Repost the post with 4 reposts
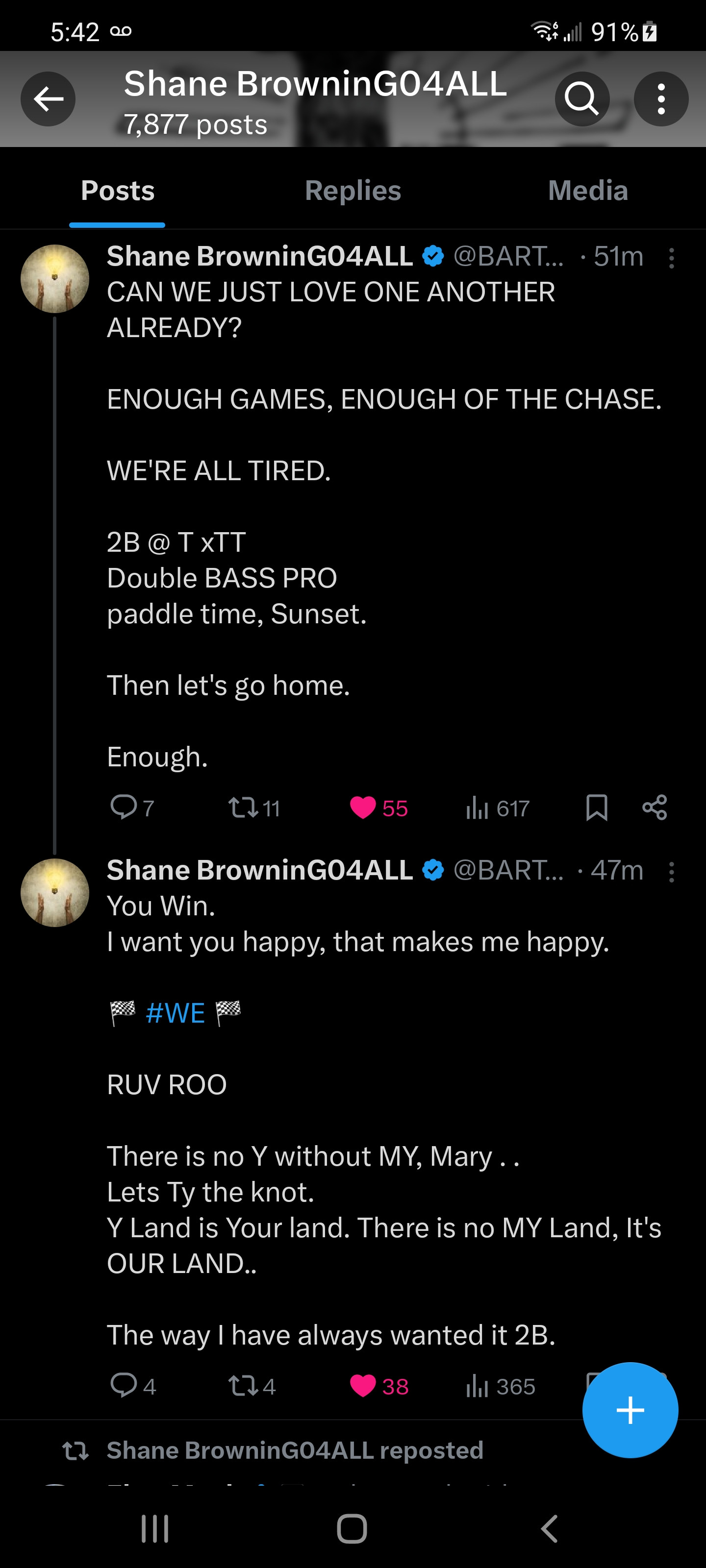This screenshot has width=706, height=1568. pos(243,1386)
